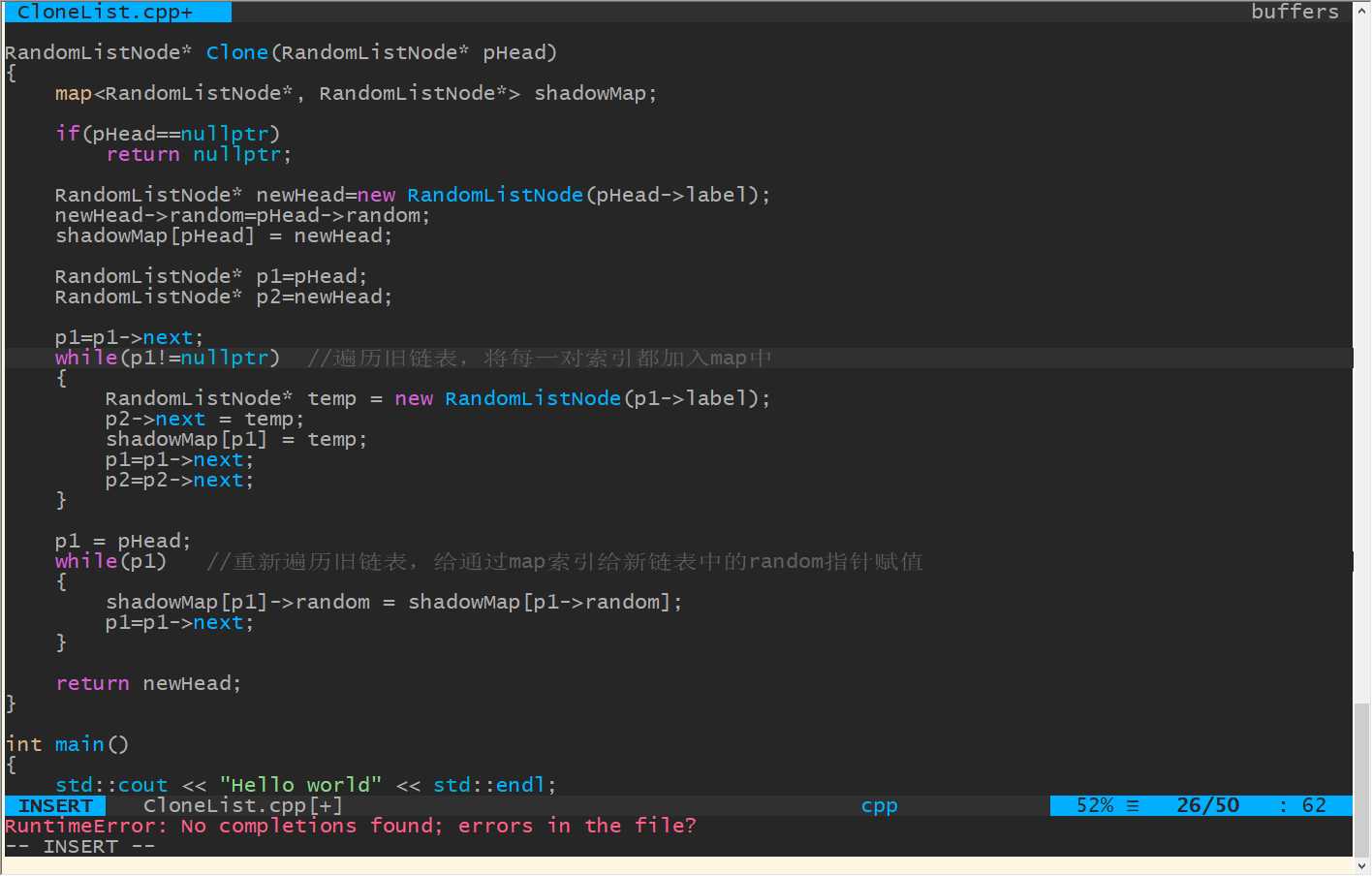Image resolution: width=1372 pixels, height=876 pixels.
Task: Click the scrollbar down arrow
Action: click(1362, 865)
